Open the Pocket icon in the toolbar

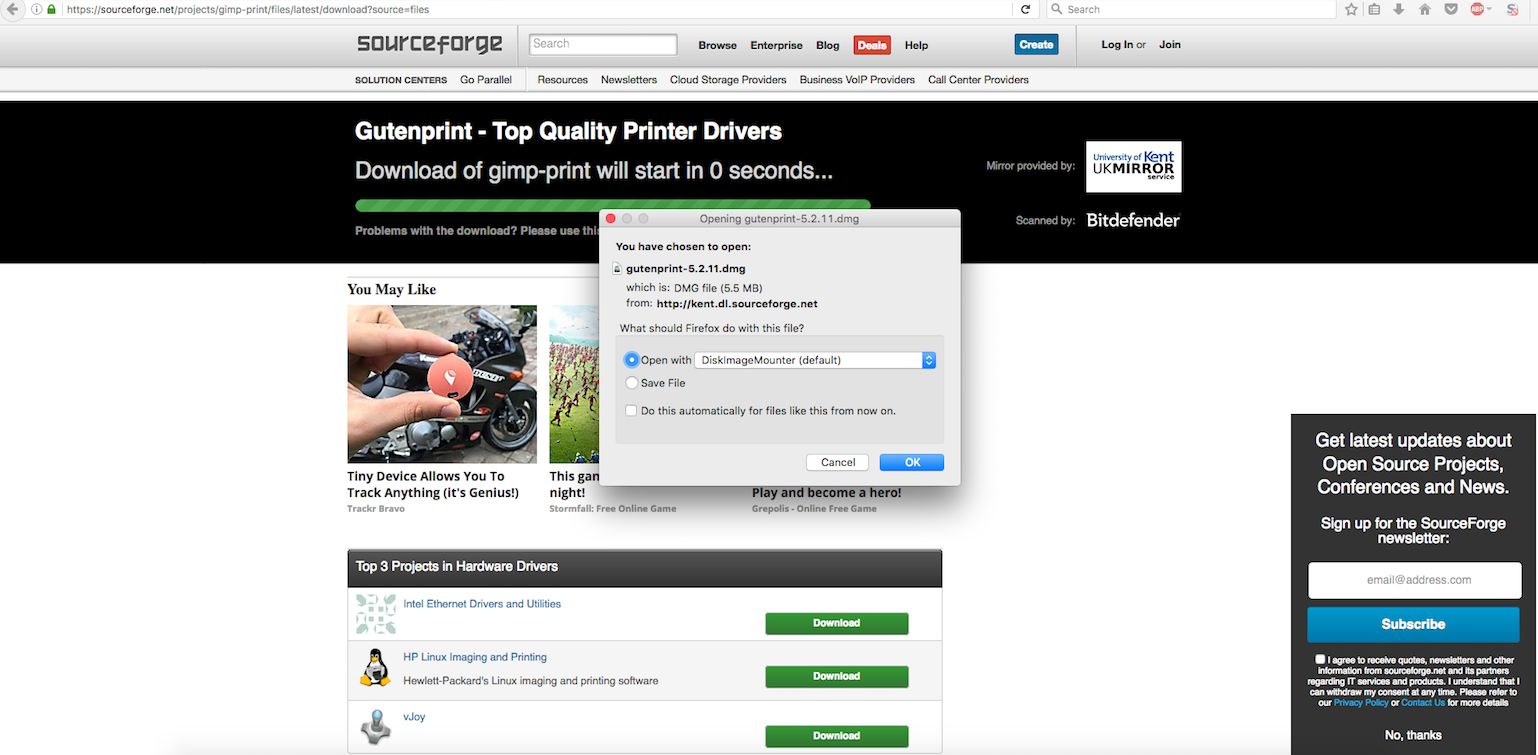1450,9
